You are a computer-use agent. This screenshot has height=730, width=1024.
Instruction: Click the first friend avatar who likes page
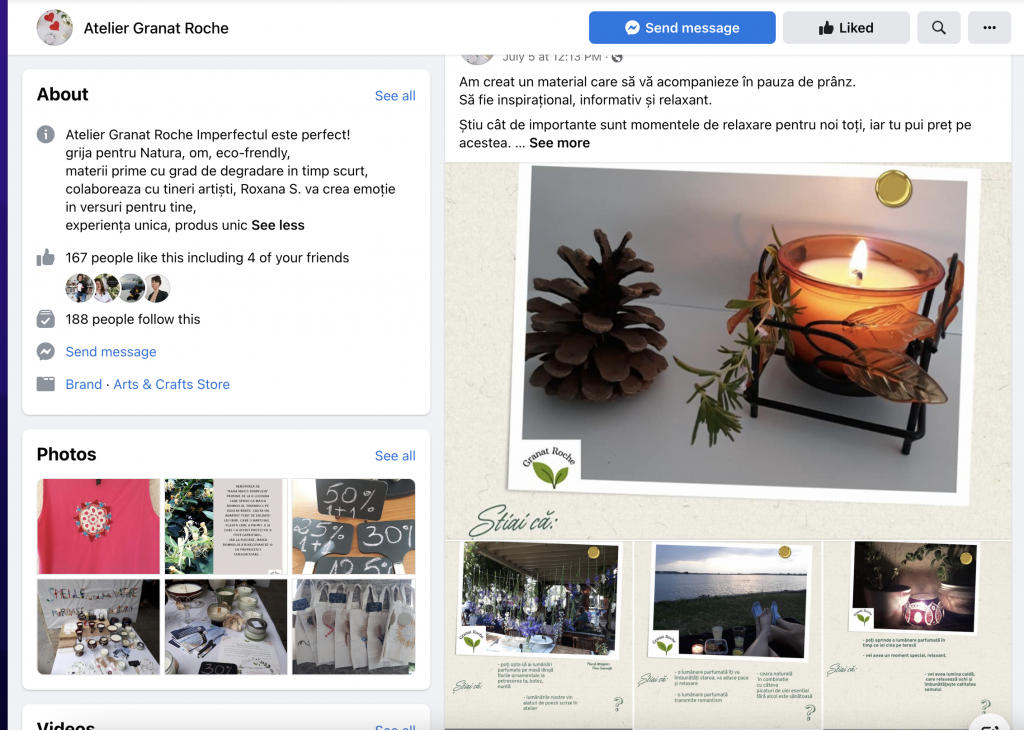[x=79, y=288]
